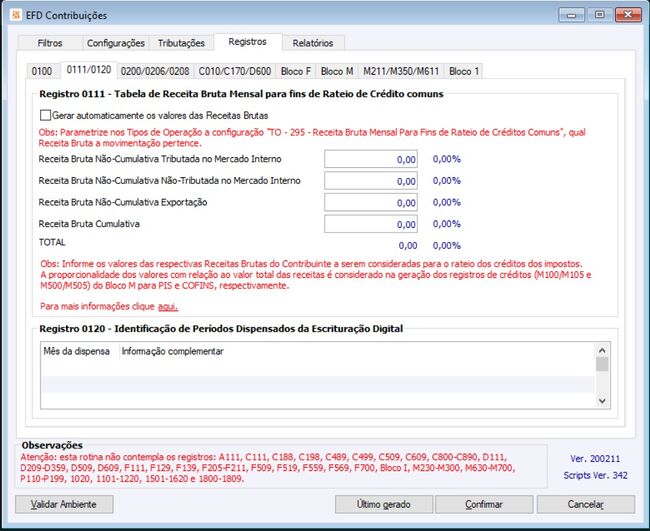Open the 0200/0206/0208 sub-tab

pos(155,71)
